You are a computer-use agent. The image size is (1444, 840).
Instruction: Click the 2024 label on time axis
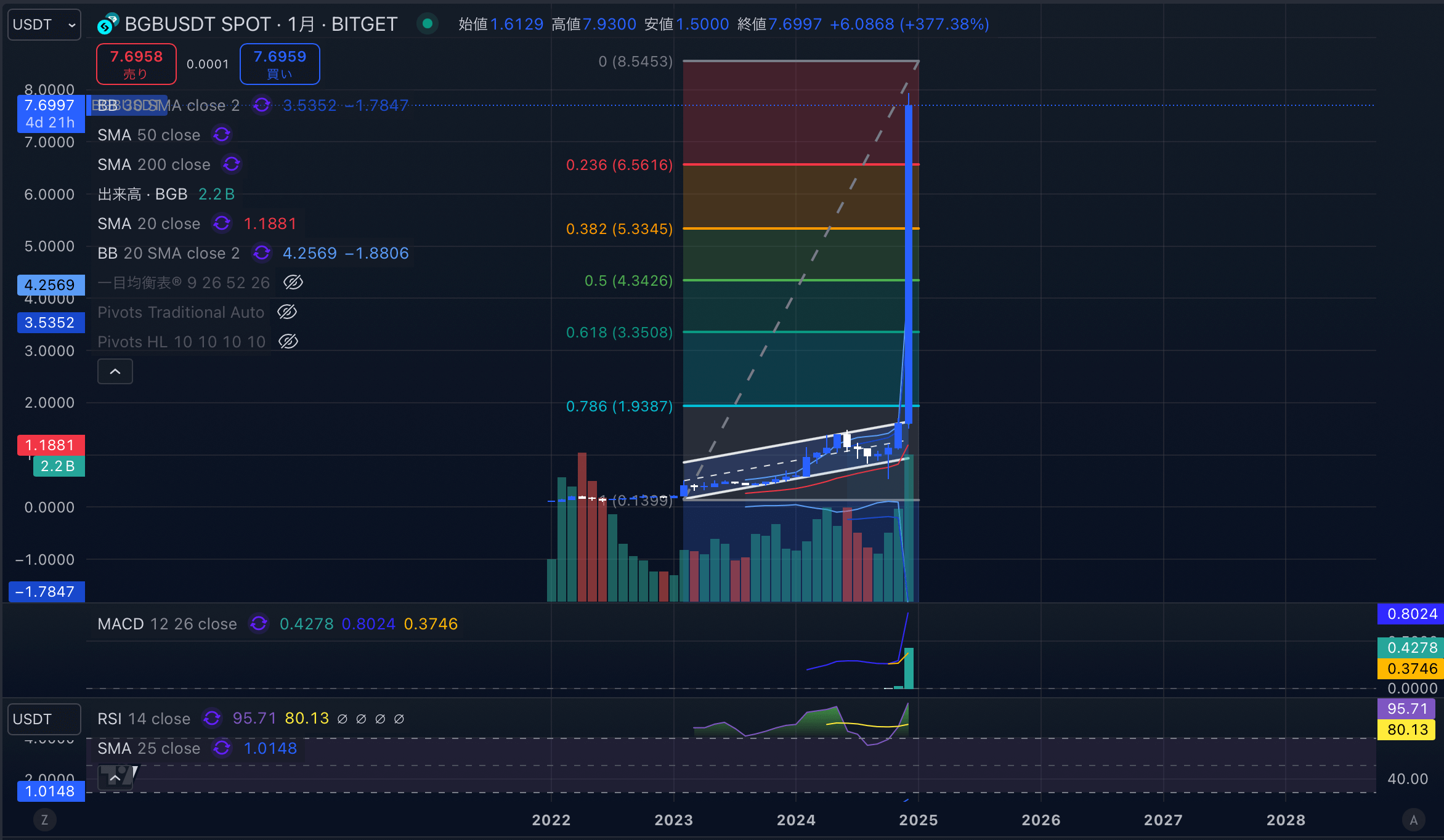(x=796, y=820)
